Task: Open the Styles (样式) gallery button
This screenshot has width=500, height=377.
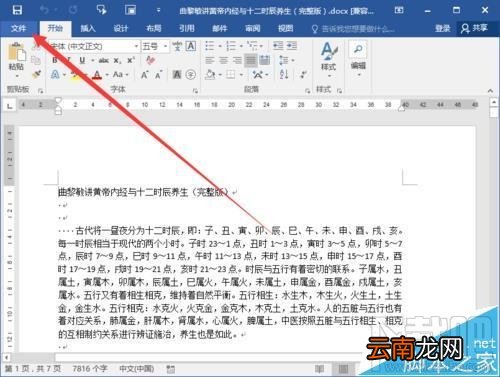Action: [x=328, y=59]
